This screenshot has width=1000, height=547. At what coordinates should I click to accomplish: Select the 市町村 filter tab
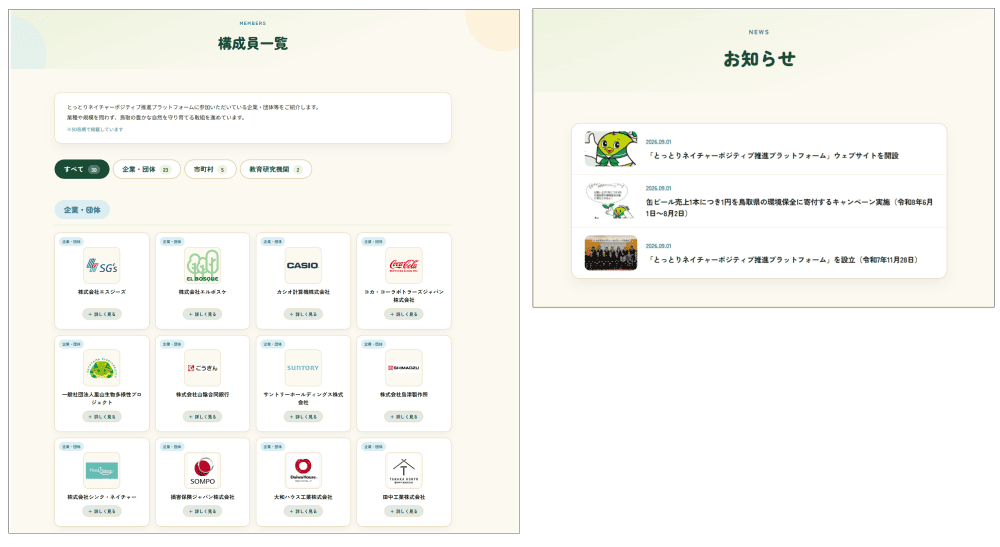click(210, 169)
